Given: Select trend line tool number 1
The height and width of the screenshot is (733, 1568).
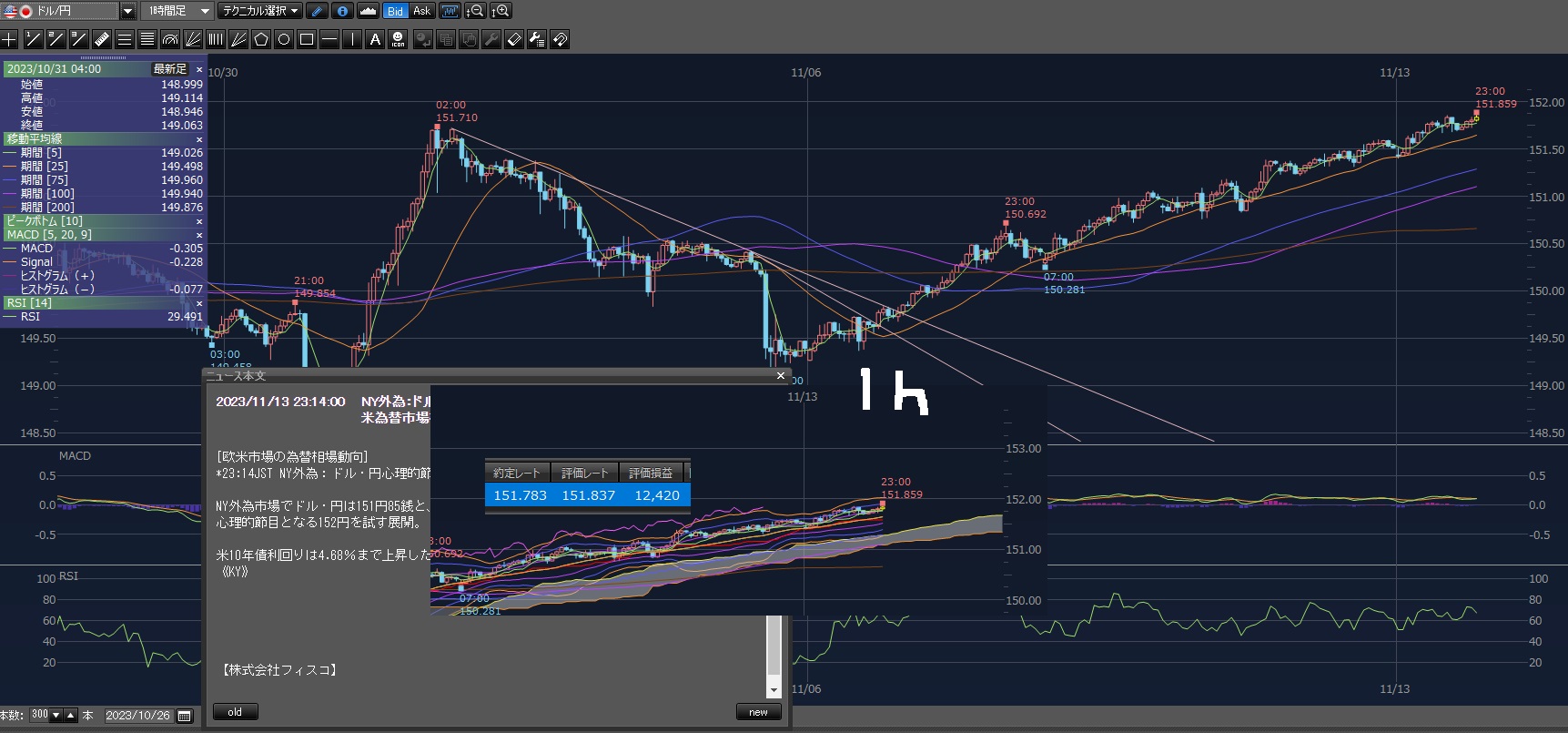Looking at the screenshot, I should 33,39.
